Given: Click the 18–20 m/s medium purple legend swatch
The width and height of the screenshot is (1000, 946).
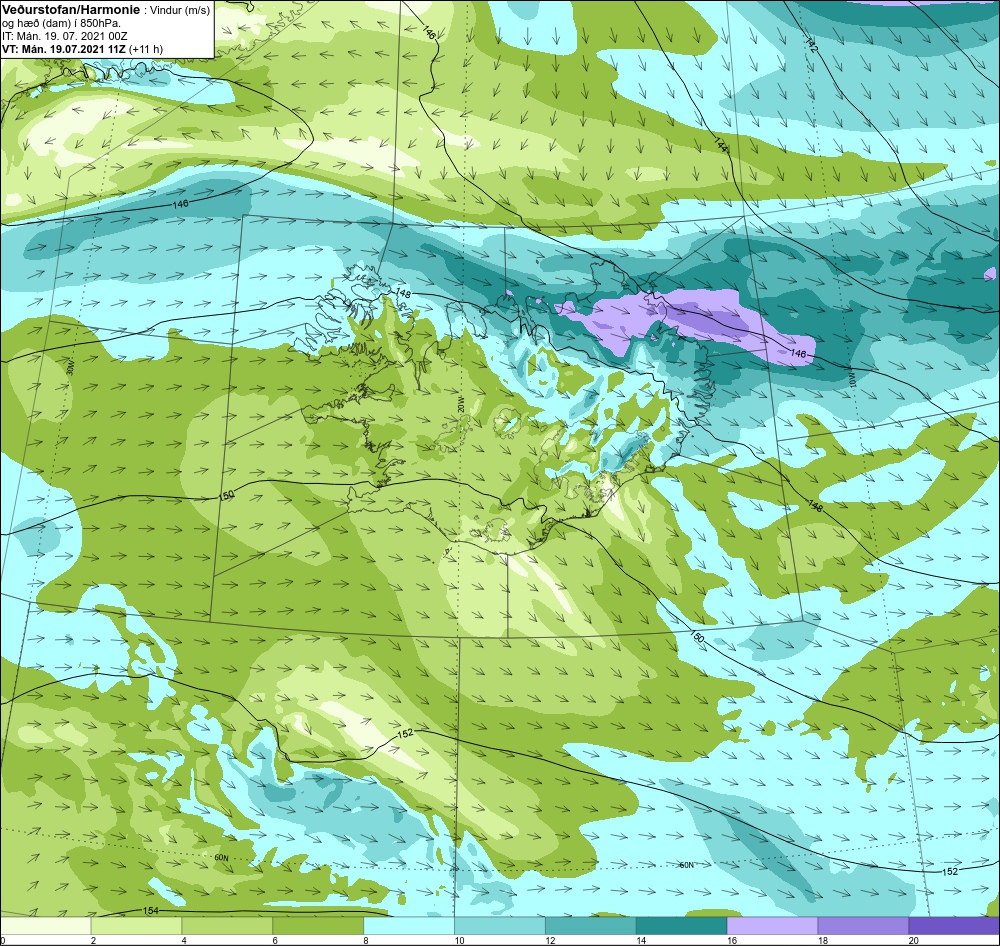Looking at the screenshot, I should [863, 925].
